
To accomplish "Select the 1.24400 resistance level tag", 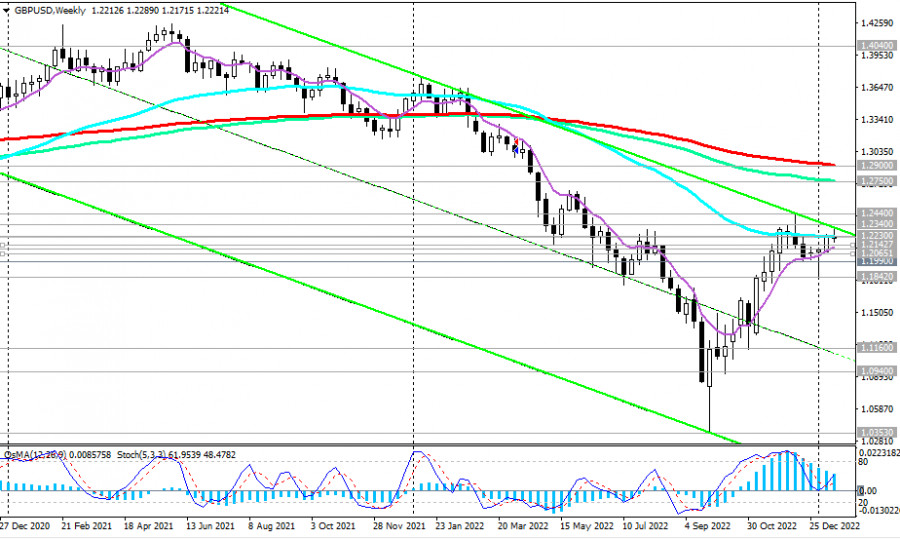I will [876, 213].
